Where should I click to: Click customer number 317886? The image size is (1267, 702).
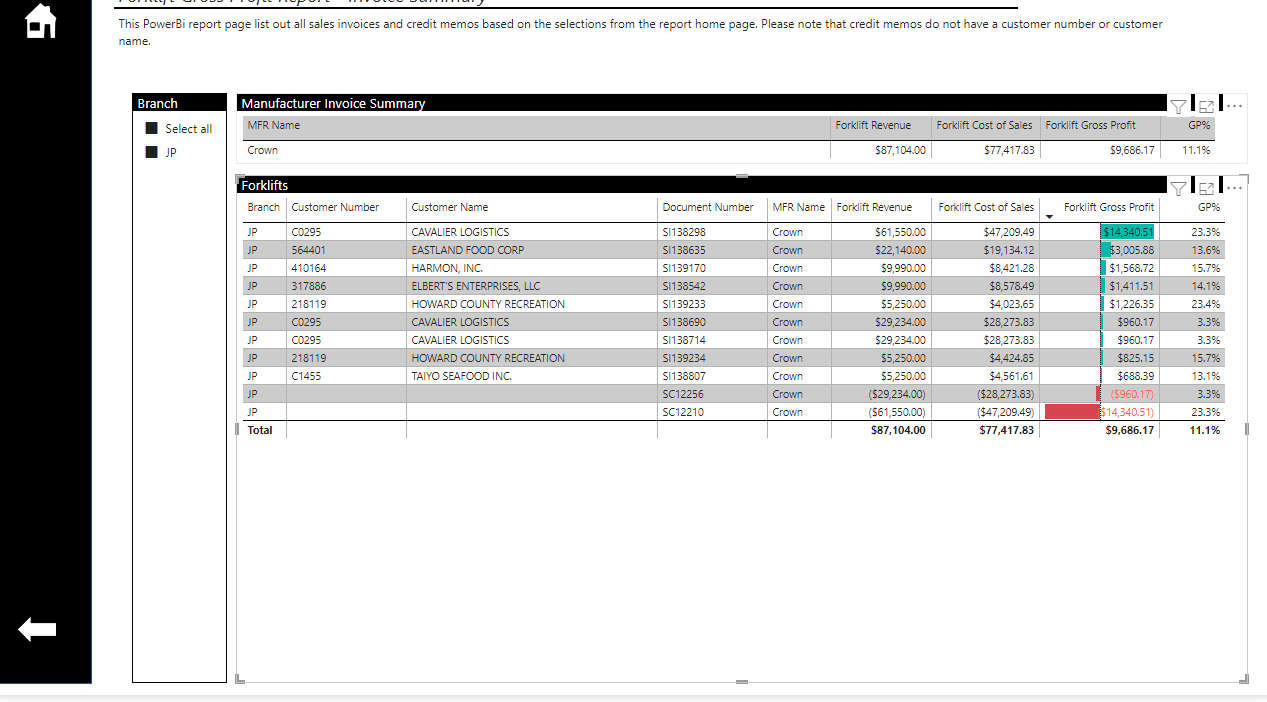coord(309,286)
